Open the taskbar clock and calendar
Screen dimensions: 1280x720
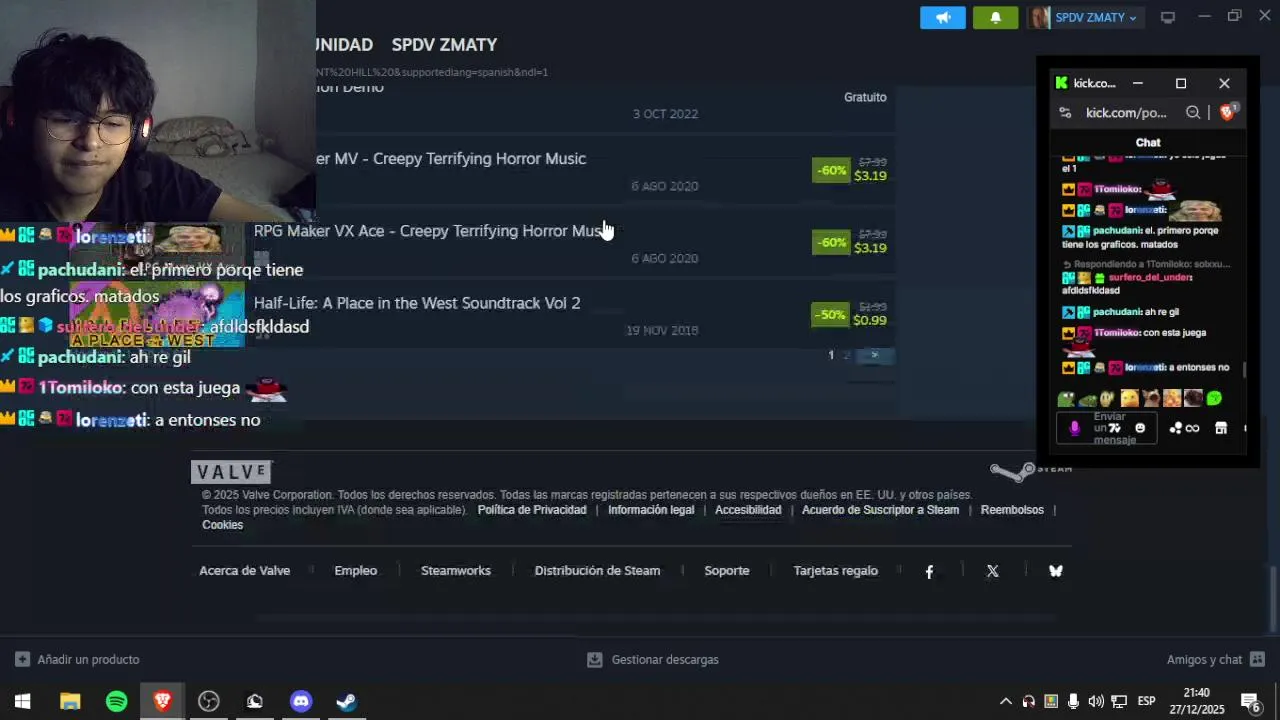pos(1196,701)
